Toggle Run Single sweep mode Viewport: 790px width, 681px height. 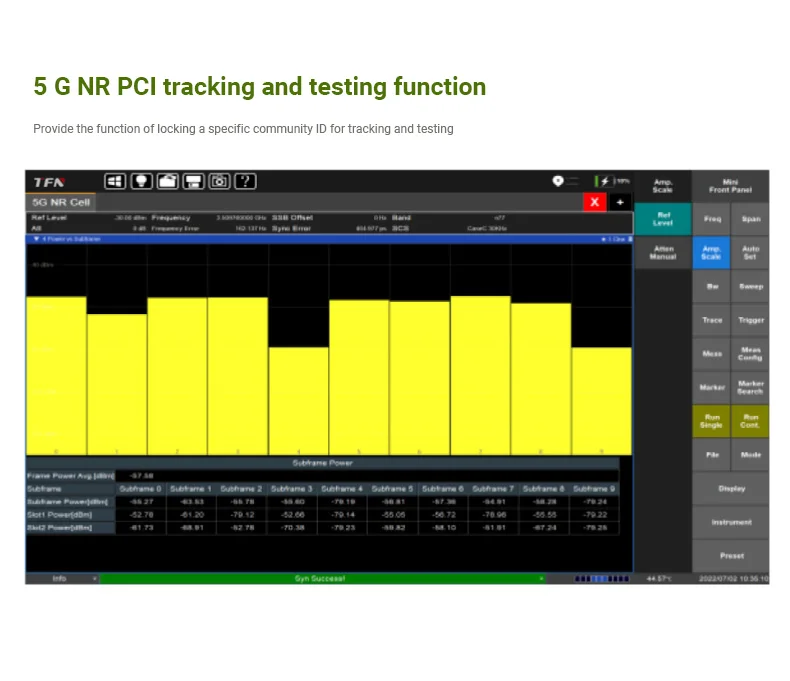(712, 421)
